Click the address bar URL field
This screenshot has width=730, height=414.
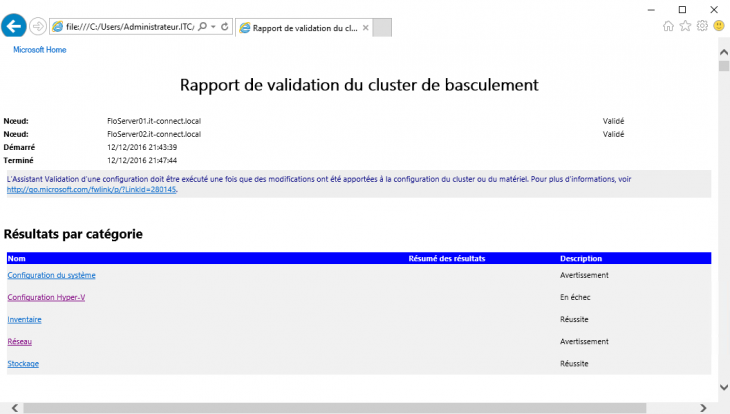[129, 27]
